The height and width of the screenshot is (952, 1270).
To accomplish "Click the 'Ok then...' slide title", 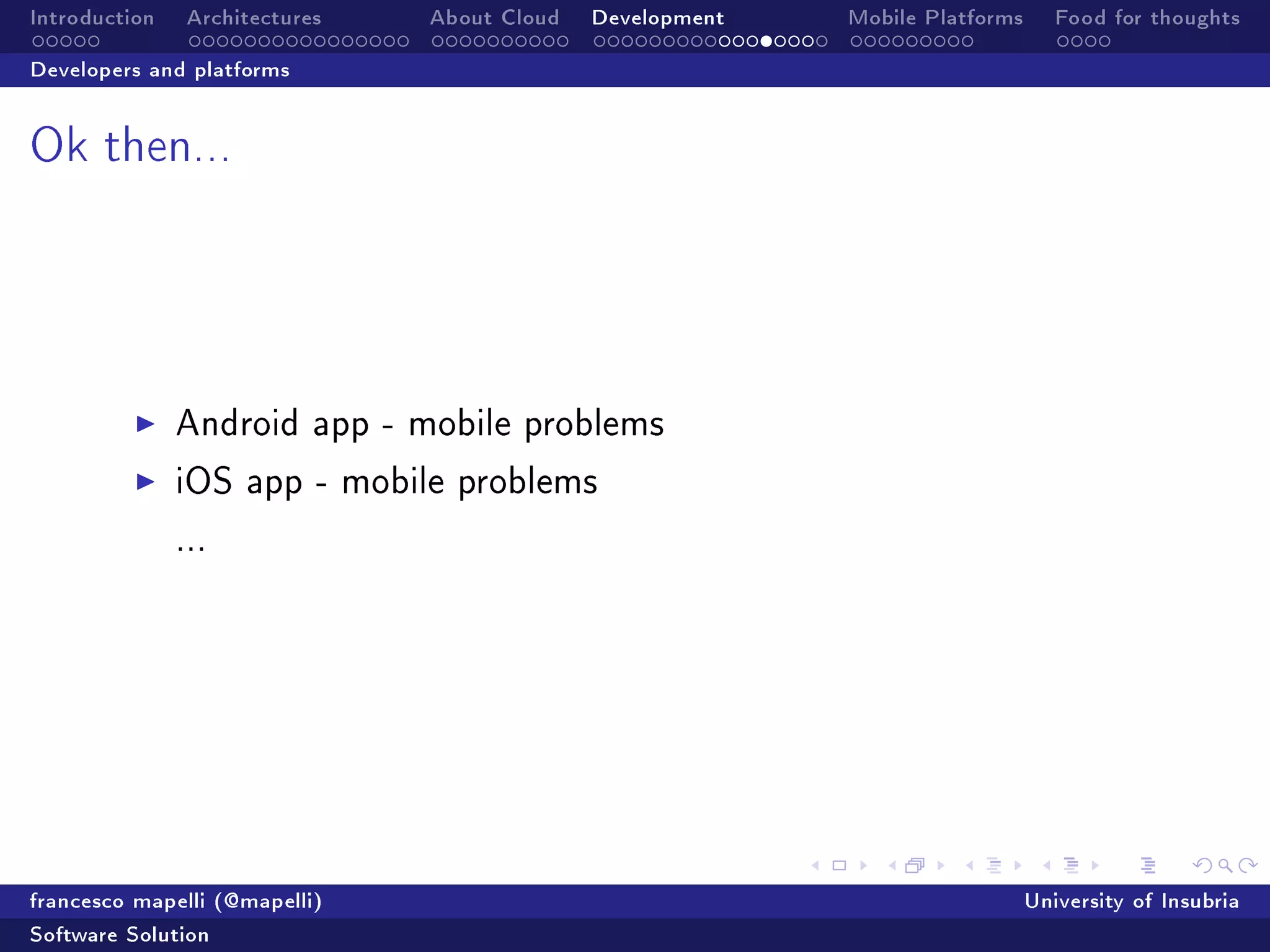I will click(x=131, y=145).
